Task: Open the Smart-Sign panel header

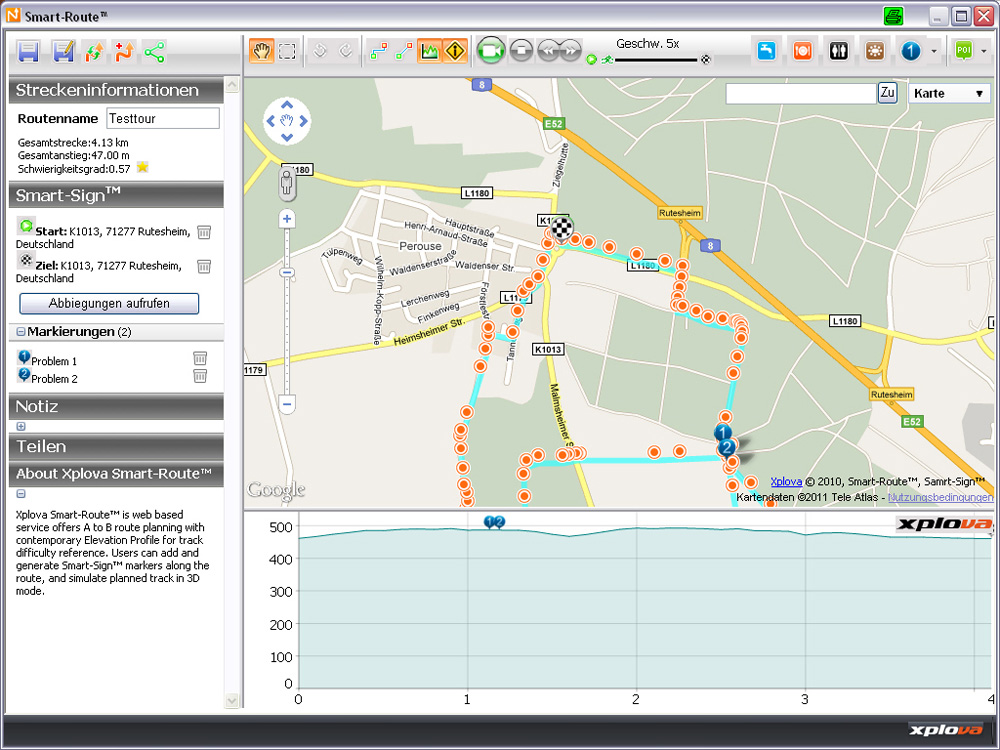Action: click(x=116, y=195)
